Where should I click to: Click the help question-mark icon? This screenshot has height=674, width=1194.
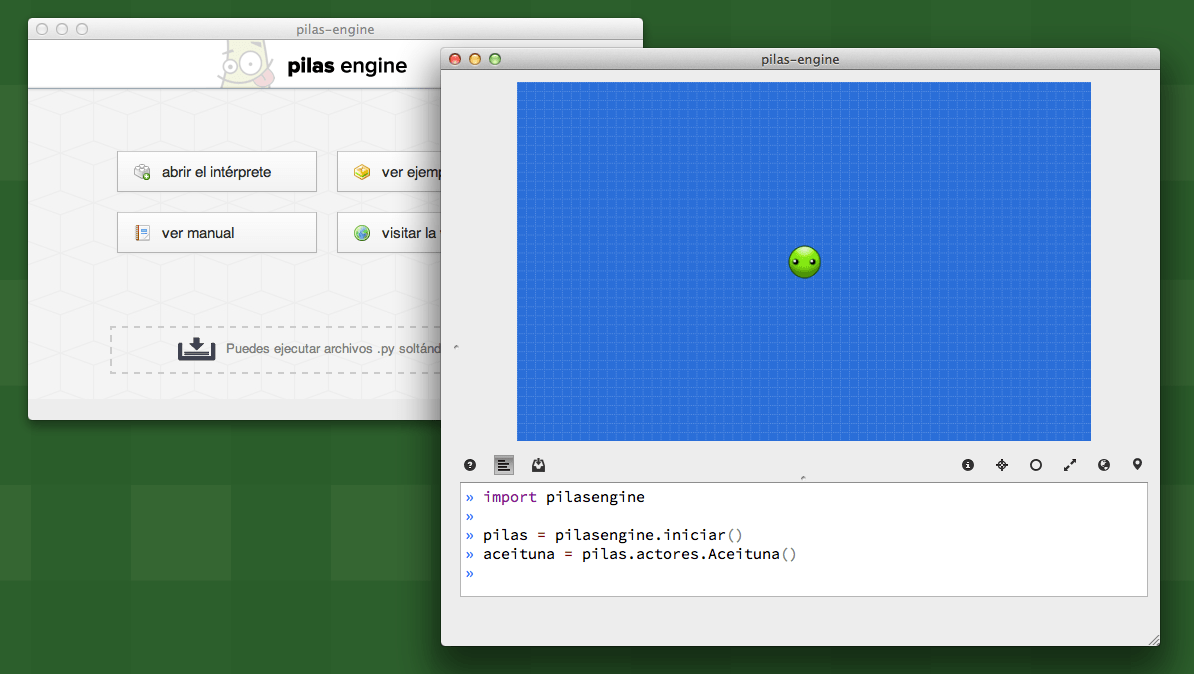(470, 465)
